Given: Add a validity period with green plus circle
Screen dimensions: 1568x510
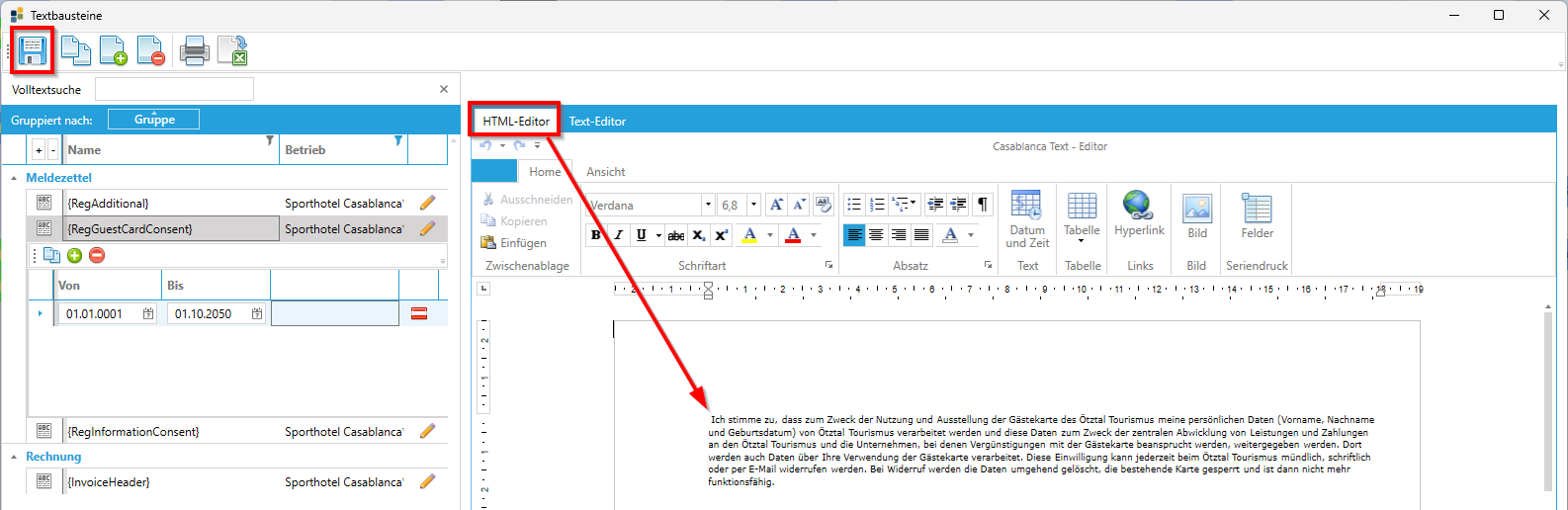Looking at the screenshot, I should [x=75, y=255].
